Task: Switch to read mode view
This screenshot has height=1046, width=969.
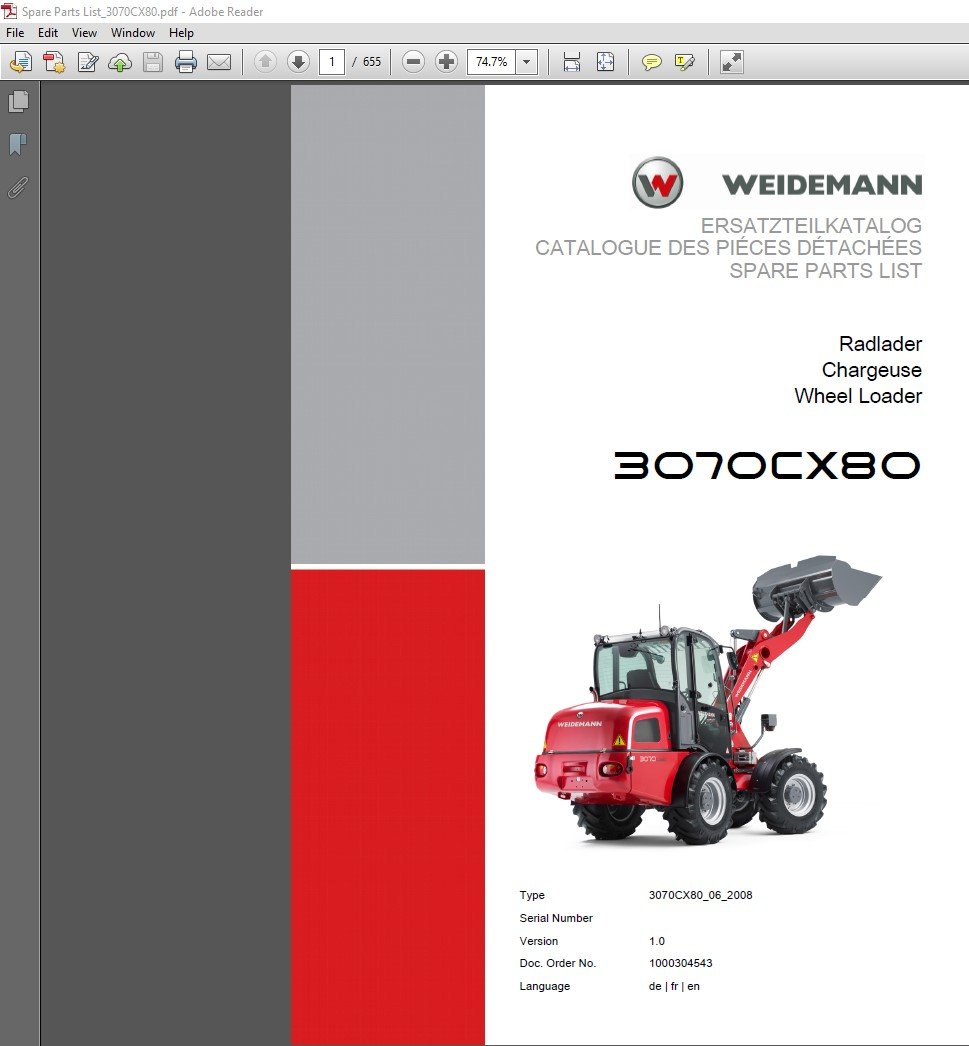Action: pyautogui.click(x=732, y=62)
